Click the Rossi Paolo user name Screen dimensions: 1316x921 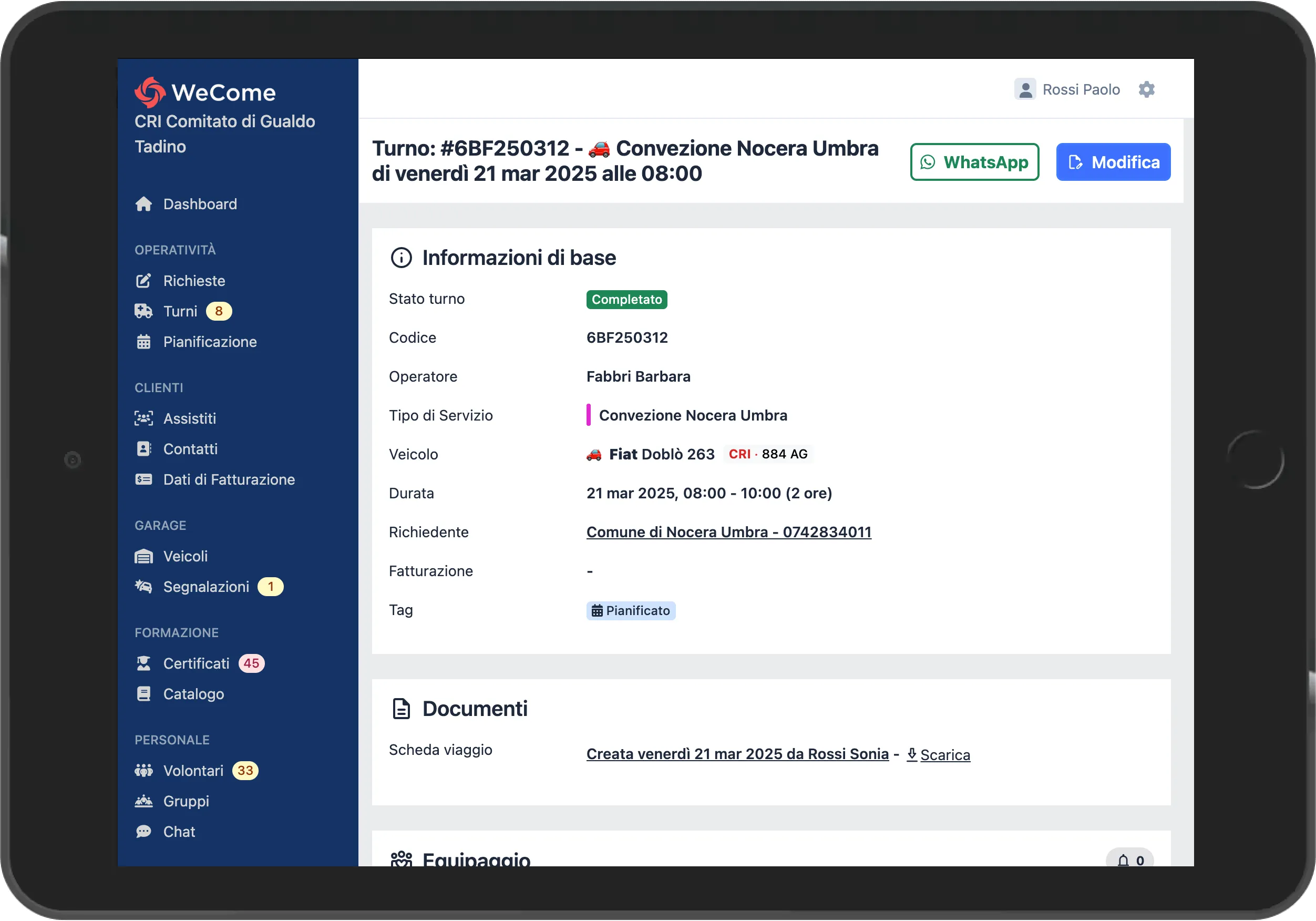point(1081,89)
